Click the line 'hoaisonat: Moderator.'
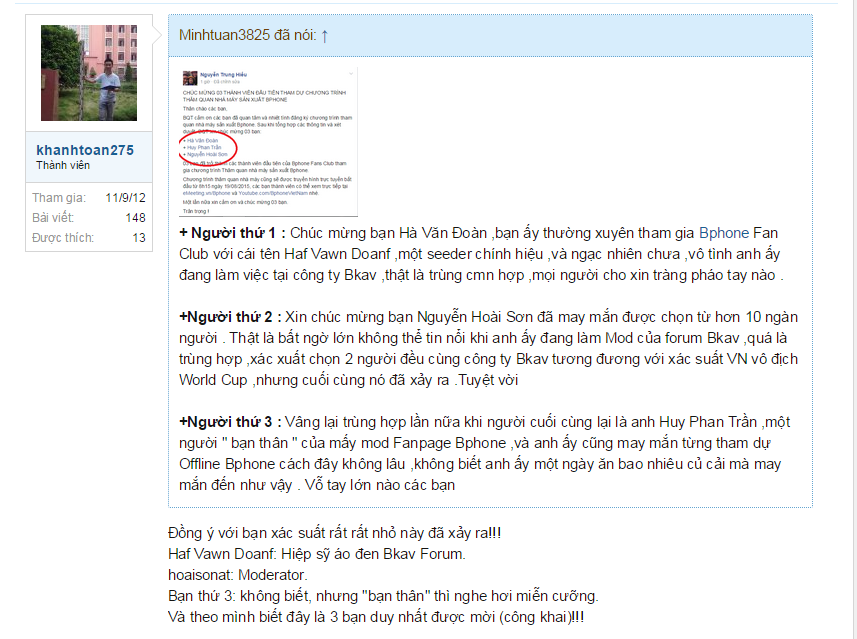Screen dimensions: 857x639 pyautogui.click(x=238, y=575)
